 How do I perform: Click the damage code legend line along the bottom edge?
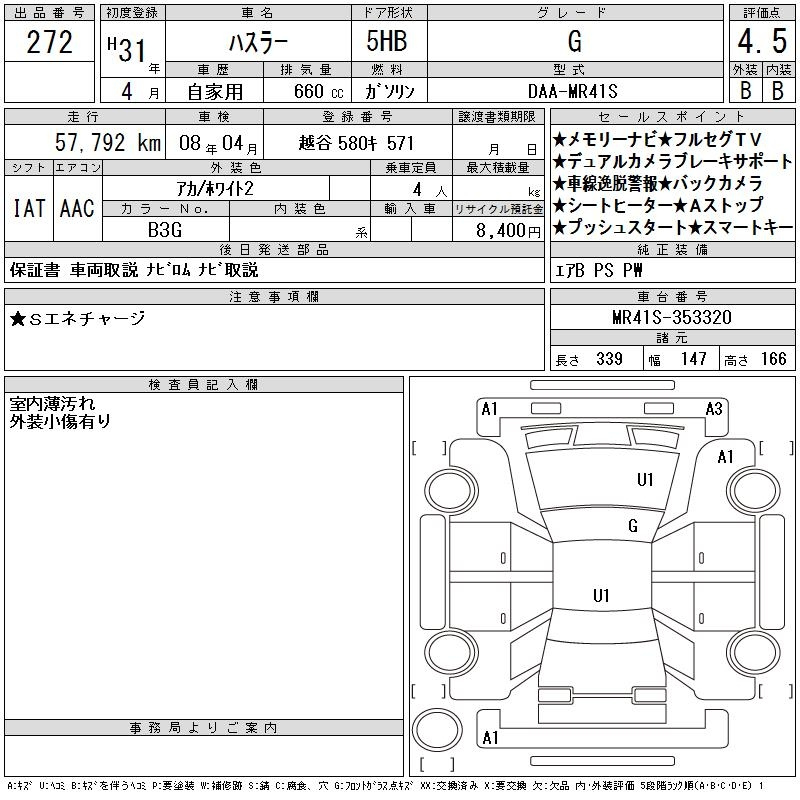pyautogui.click(x=386, y=786)
